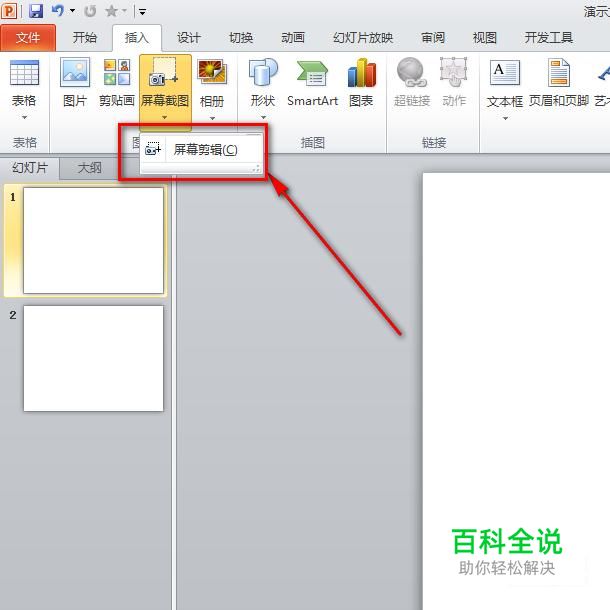Choose 屏幕剪辑(C) from the dropdown menu
This screenshot has height=610, width=610.
coord(201,149)
